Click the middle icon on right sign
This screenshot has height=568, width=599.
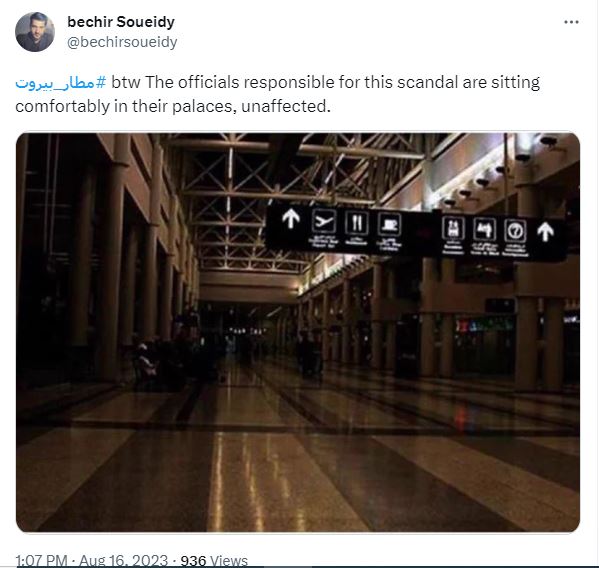[484, 229]
